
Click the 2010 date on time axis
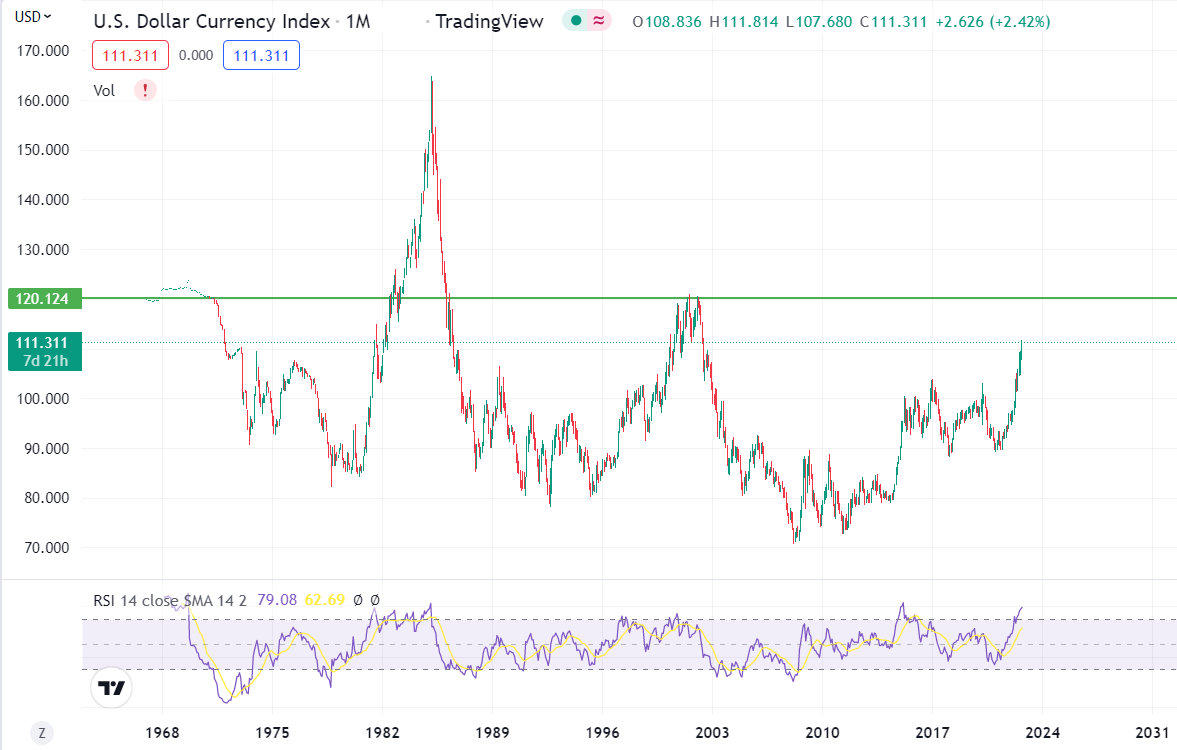pyautogui.click(x=822, y=733)
